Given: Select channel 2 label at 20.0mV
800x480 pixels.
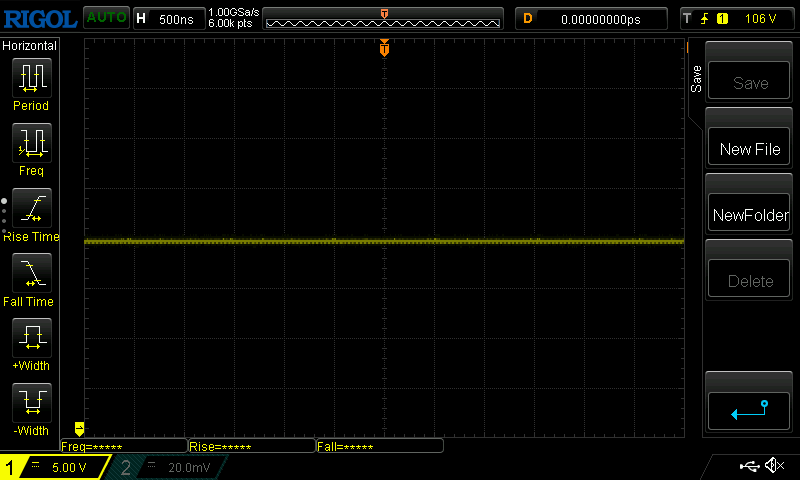Looking at the screenshot, I should (167, 467).
